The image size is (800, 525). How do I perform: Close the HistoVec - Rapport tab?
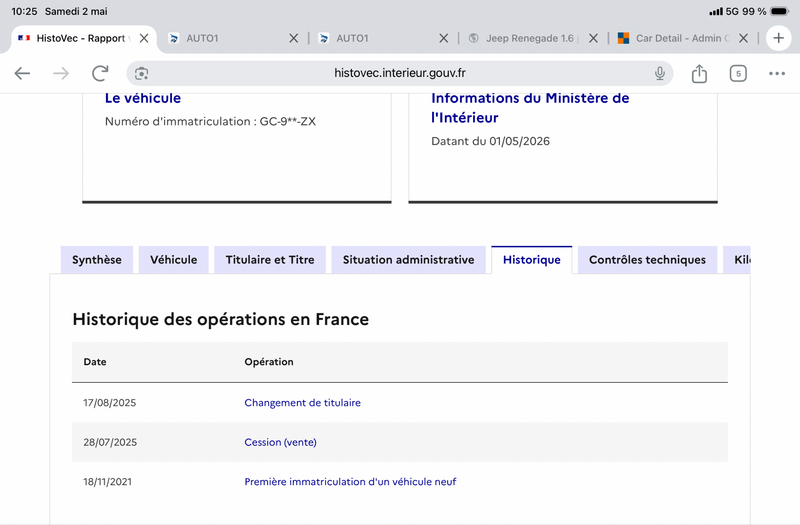coord(144,38)
